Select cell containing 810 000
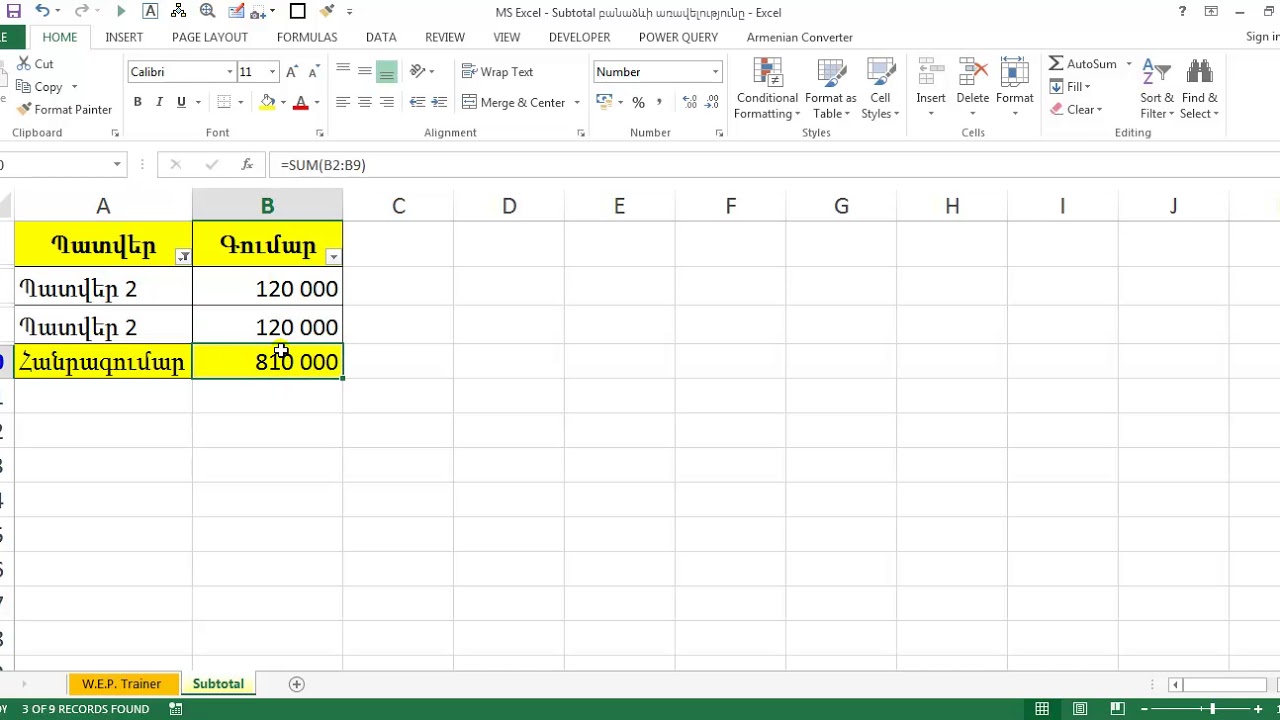The width and height of the screenshot is (1280, 720). click(x=267, y=362)
